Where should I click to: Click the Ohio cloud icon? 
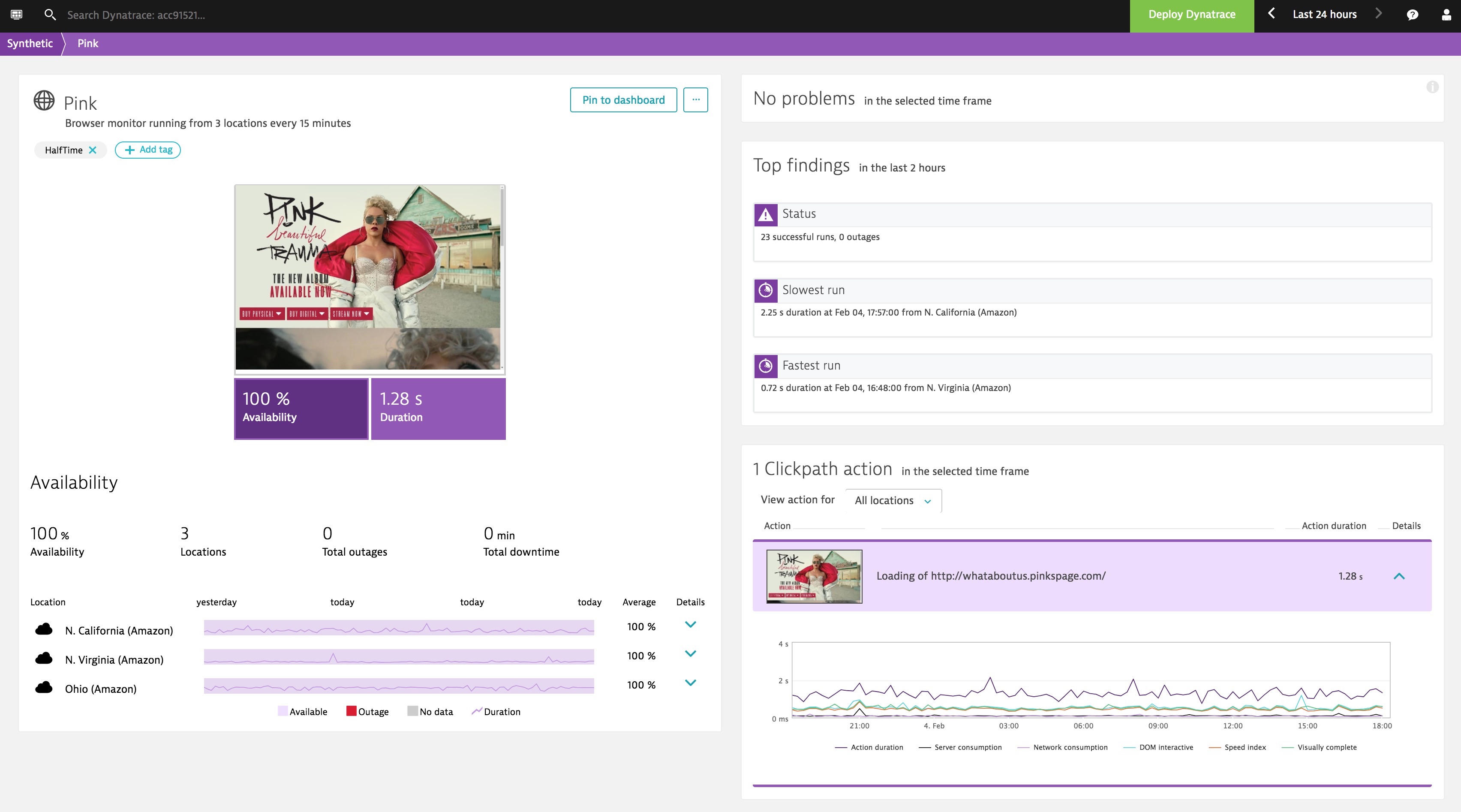click(x=44, y=687)
